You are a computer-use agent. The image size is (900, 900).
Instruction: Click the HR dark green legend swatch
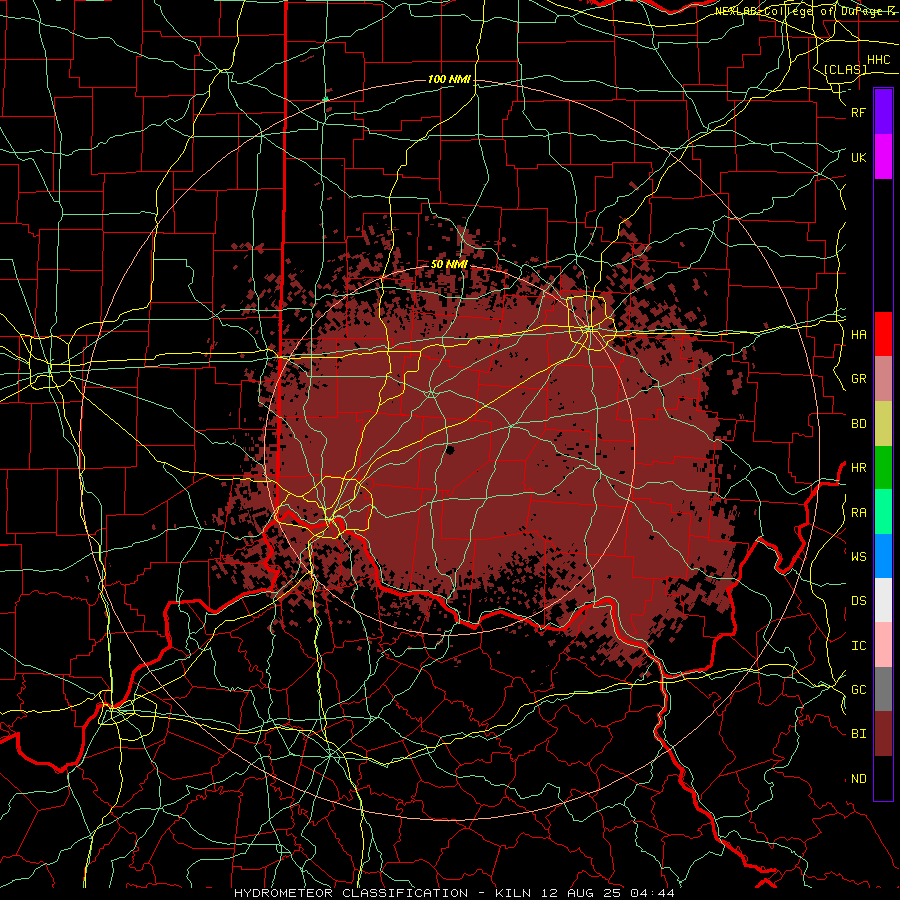(x=883, y=468)
